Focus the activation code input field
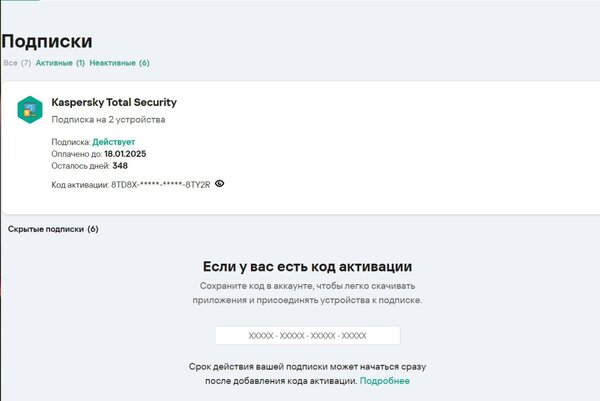Viewport: 600px width, 401px height. coord(308,336)
